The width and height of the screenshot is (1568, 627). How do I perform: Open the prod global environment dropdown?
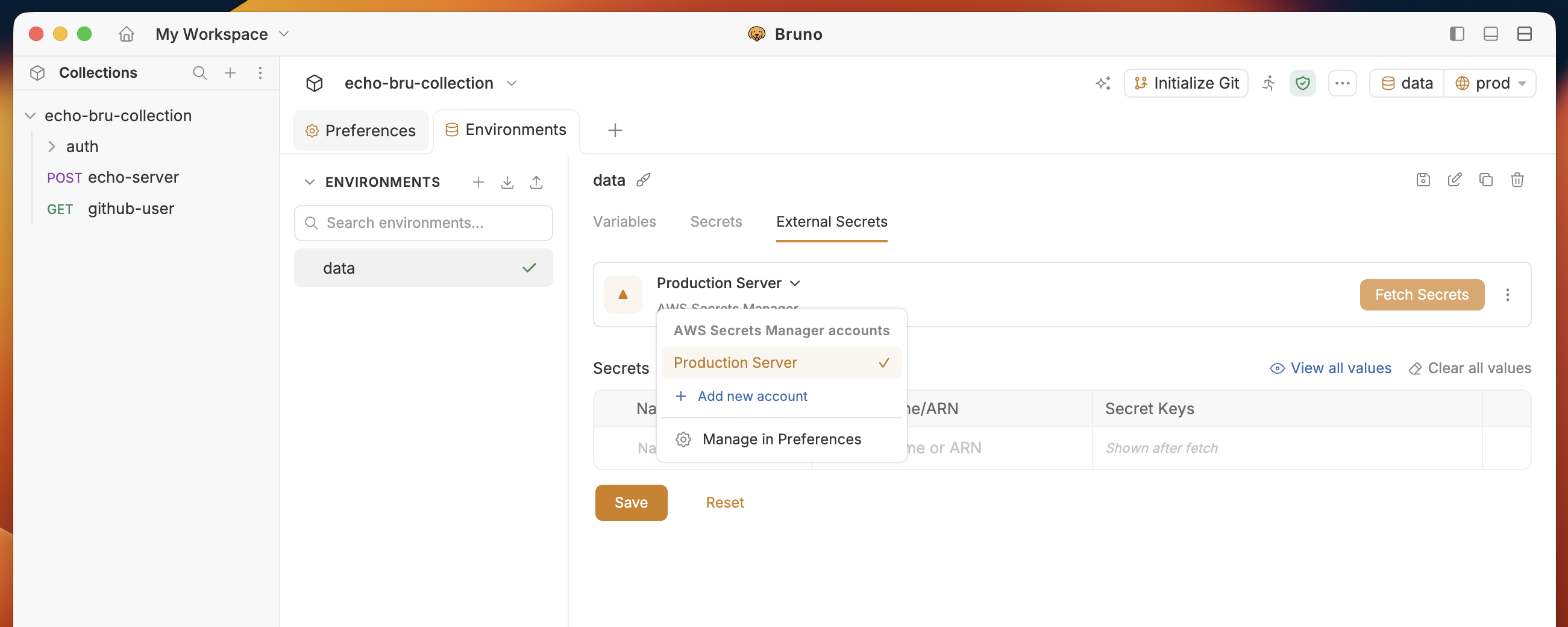click(1490, 83)
